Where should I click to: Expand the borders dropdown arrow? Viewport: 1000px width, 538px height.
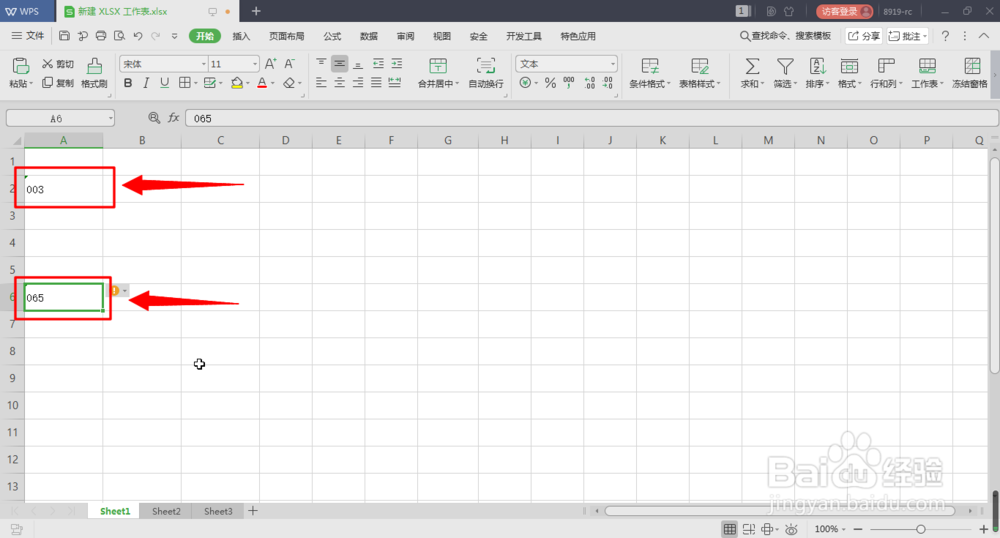(x=195, y=84)
